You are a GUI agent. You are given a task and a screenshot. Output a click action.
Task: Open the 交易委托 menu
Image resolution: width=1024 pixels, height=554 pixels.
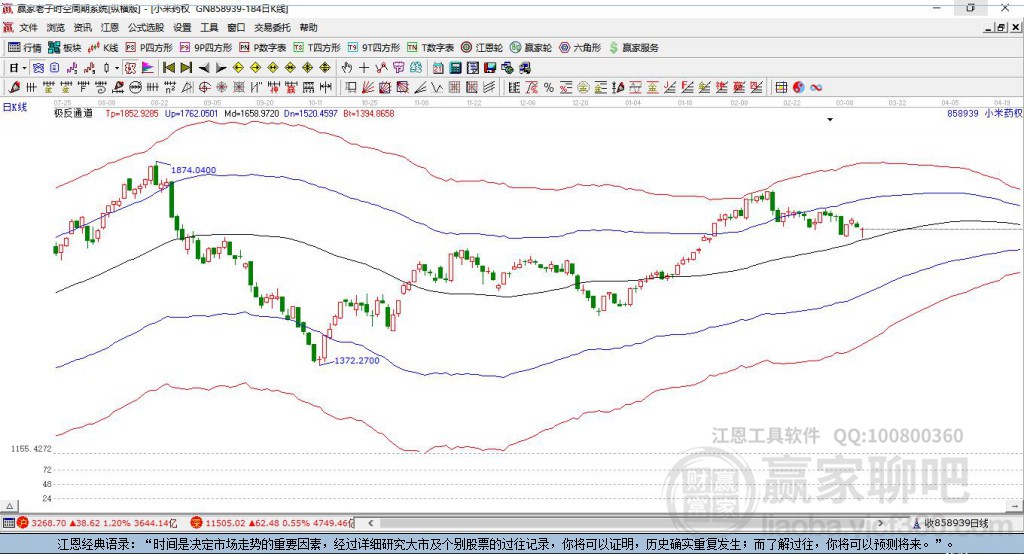[272, 27]
